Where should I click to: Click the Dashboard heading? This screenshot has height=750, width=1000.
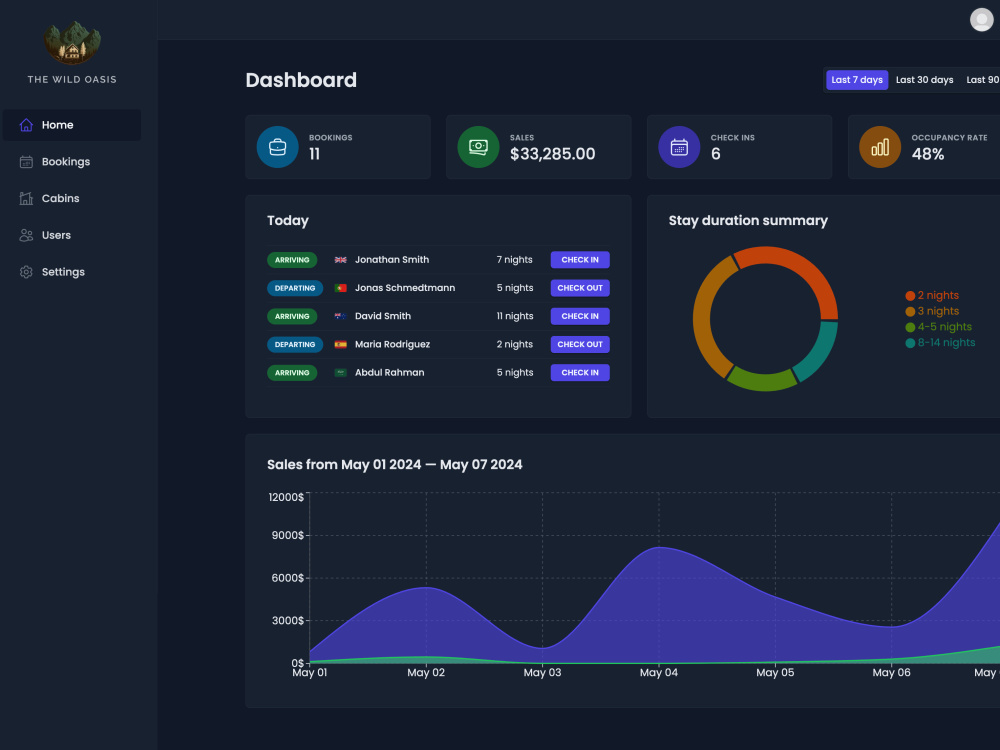coord(301,80)
